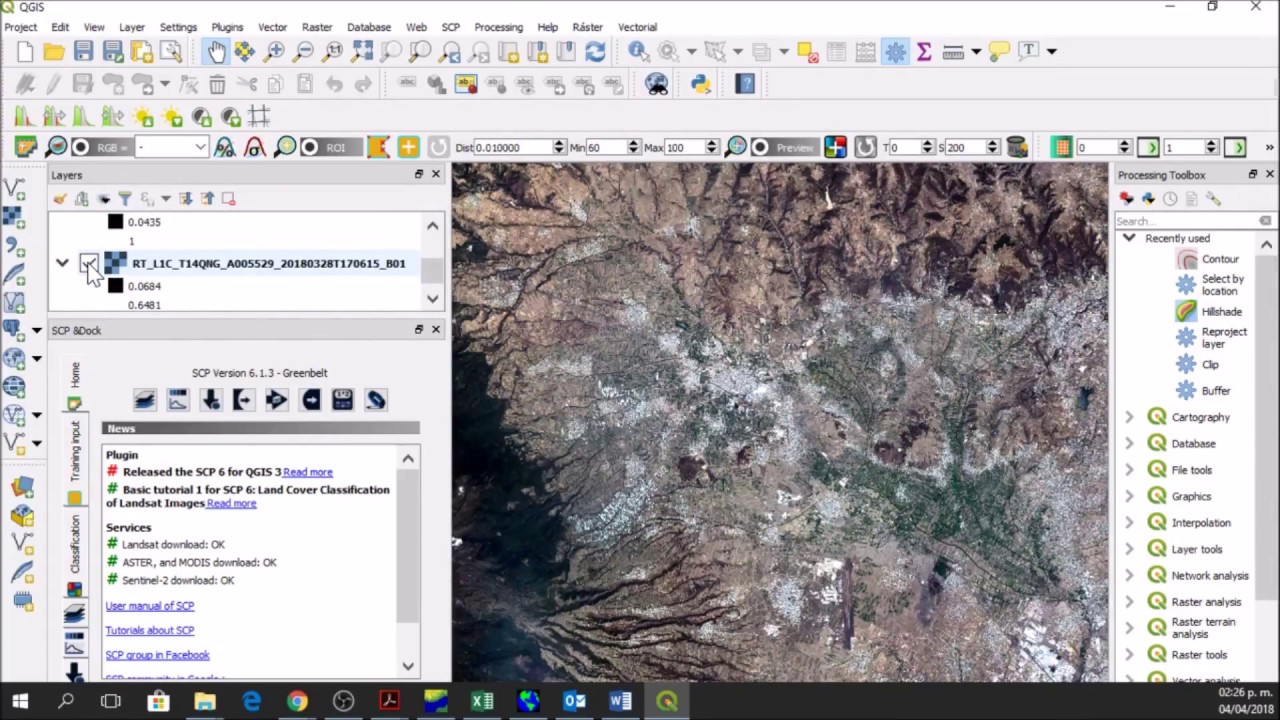Screen dimensions: 1280x720
Task: Open Read more link for SCP 6 release
Action: pos(307,472)
